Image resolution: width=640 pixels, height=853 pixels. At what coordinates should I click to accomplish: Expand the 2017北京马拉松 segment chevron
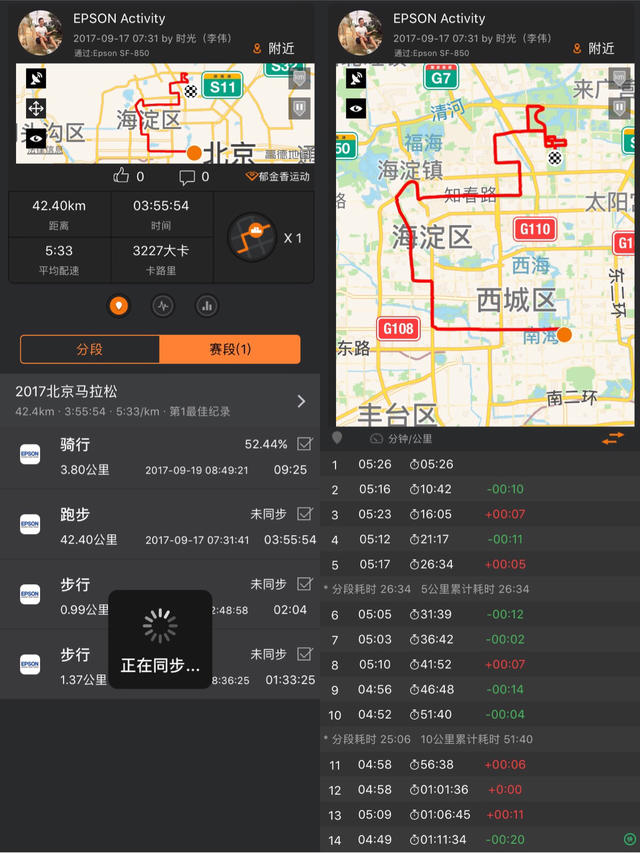[x=301, y=401]
